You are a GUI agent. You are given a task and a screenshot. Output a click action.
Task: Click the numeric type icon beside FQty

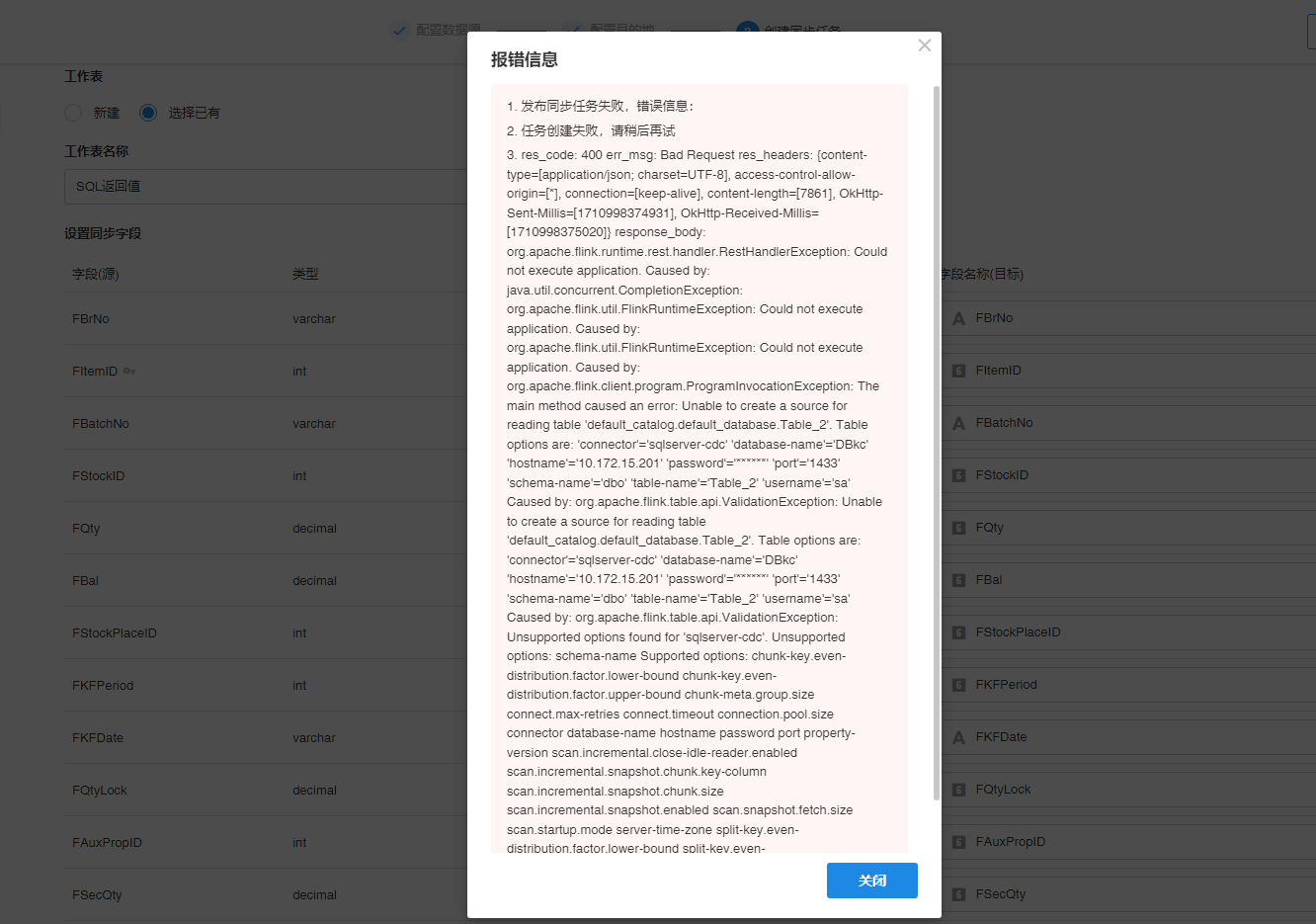pos(958,528)
